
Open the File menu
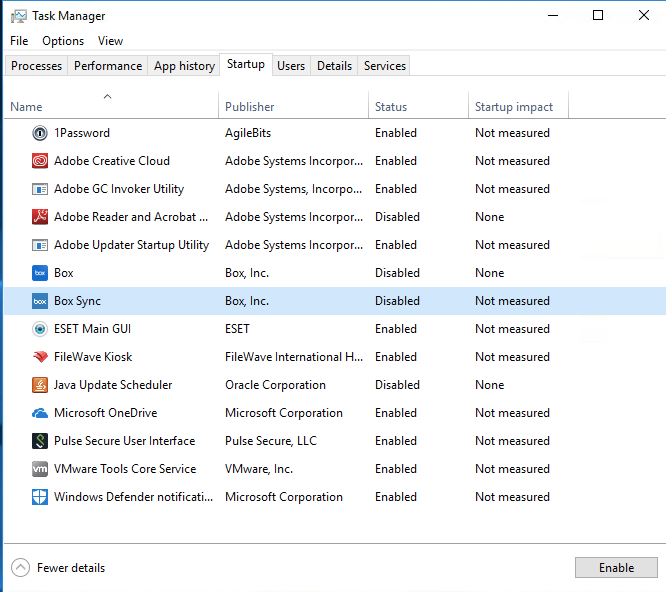coord(19,41)
